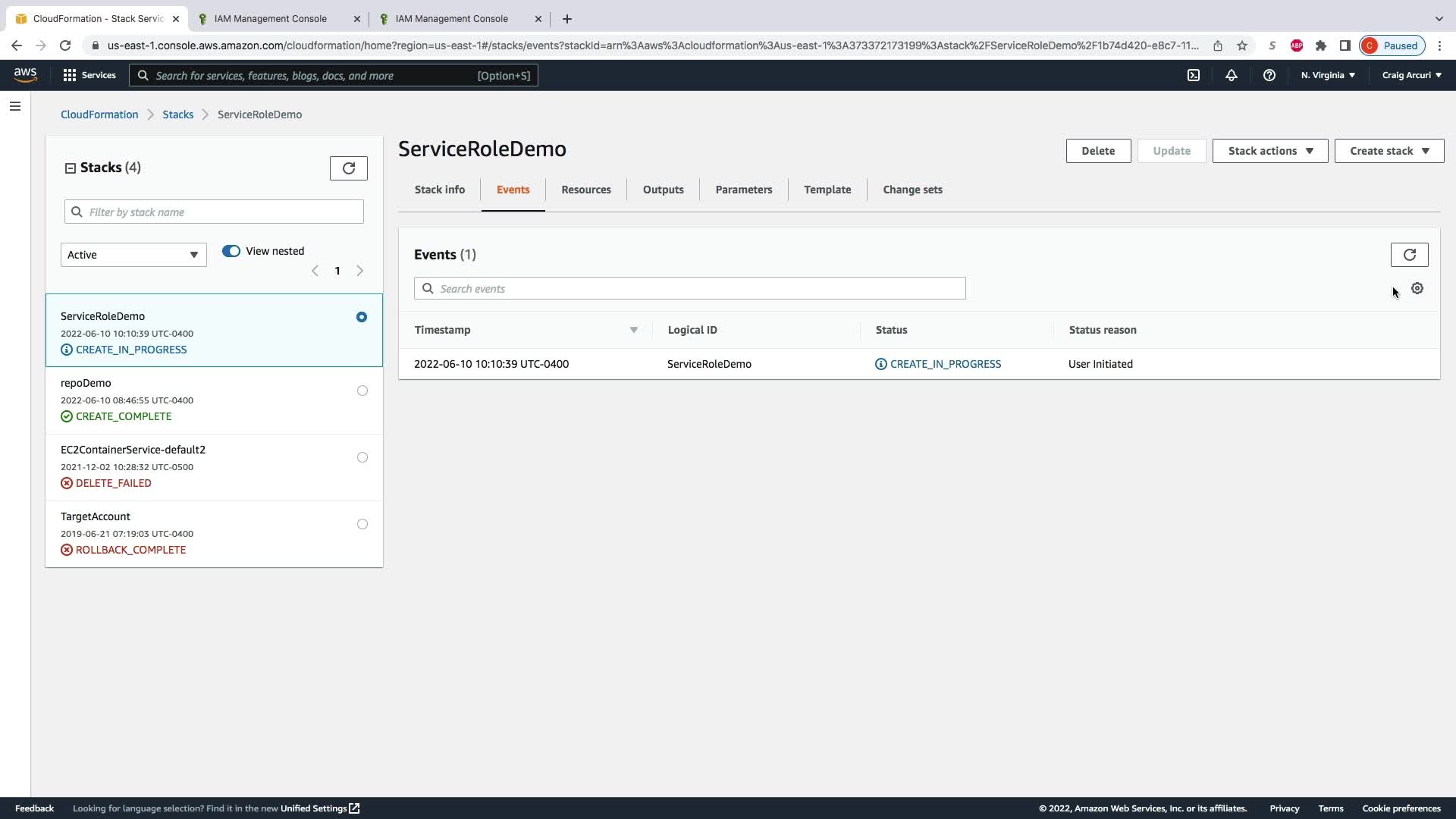This screenshot has height=819, width=1456.
Task: Click the Search events field
Action: coord(690,288)
